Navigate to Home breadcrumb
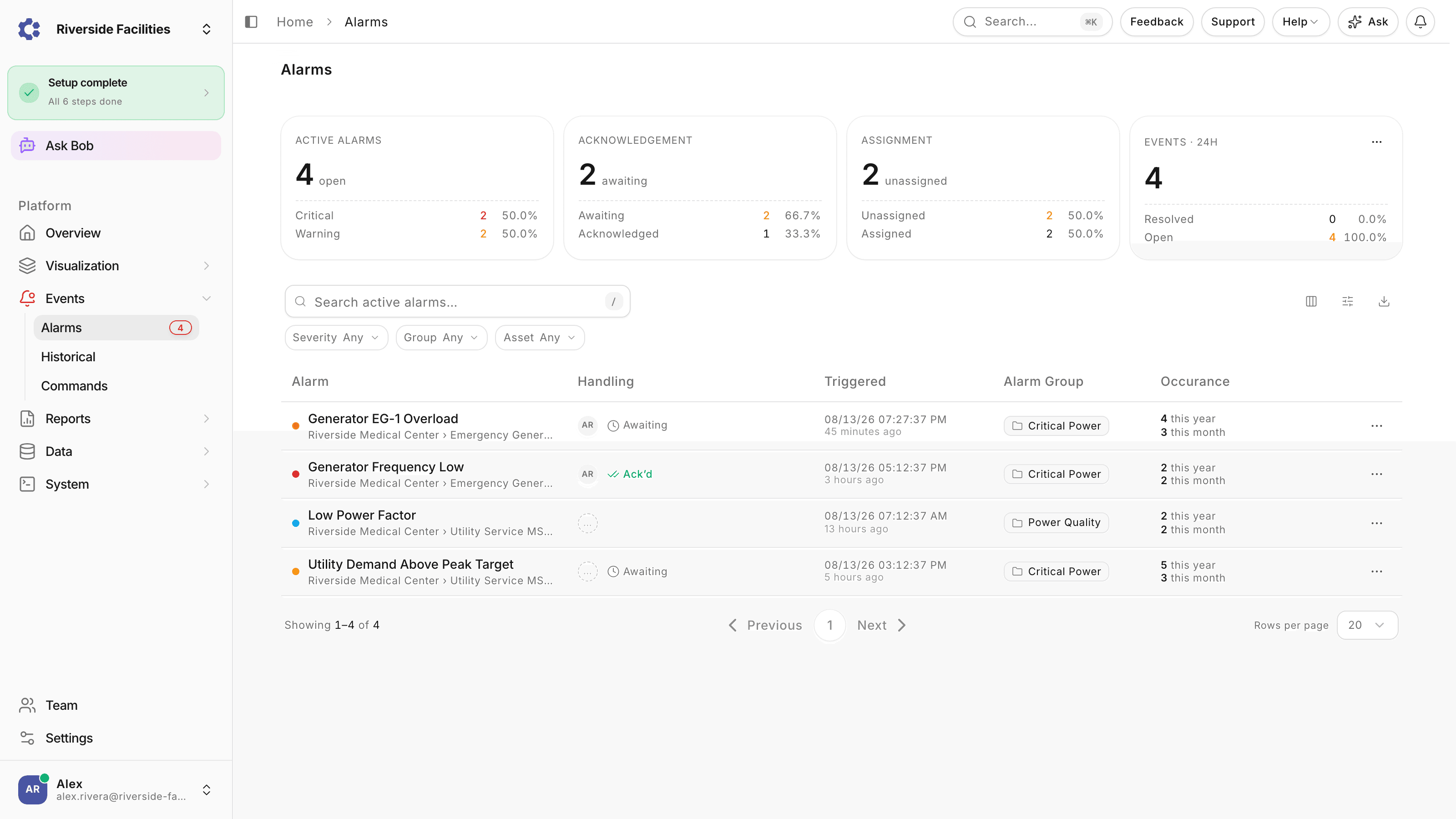The height and width of the screenshot is (819, 1456). (x=294, y=21)
